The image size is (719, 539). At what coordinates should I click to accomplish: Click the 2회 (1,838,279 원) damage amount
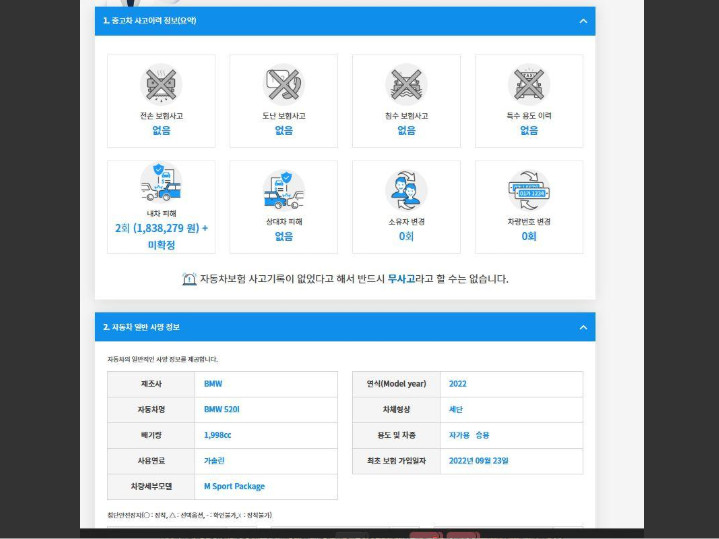pyautogui.click(x=161, y=228)
